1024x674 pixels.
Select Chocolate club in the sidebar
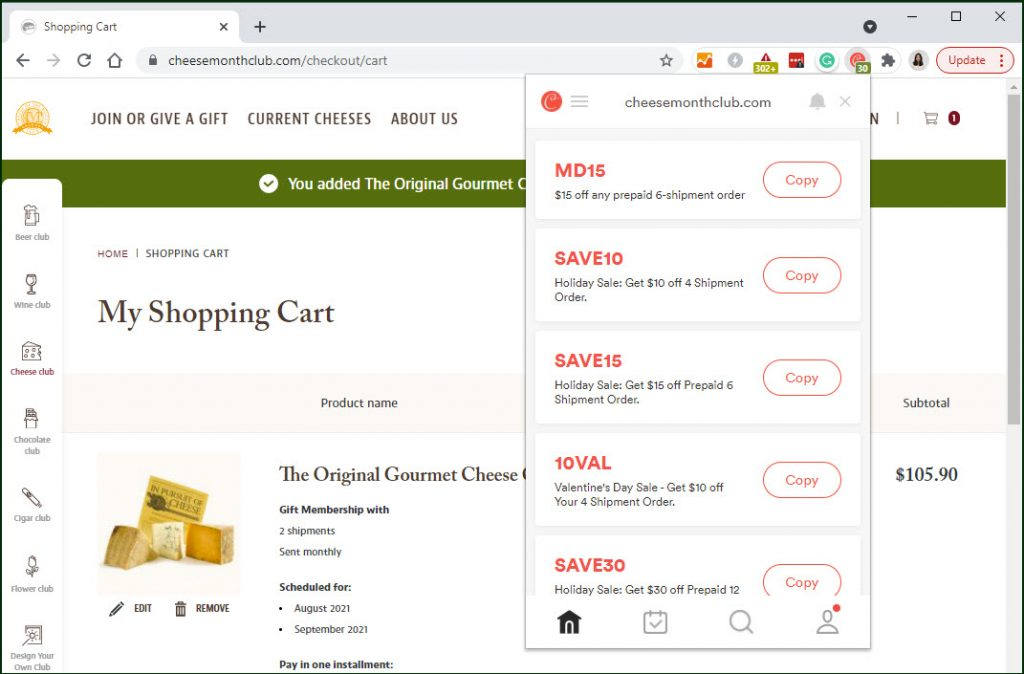pos(32,431)
